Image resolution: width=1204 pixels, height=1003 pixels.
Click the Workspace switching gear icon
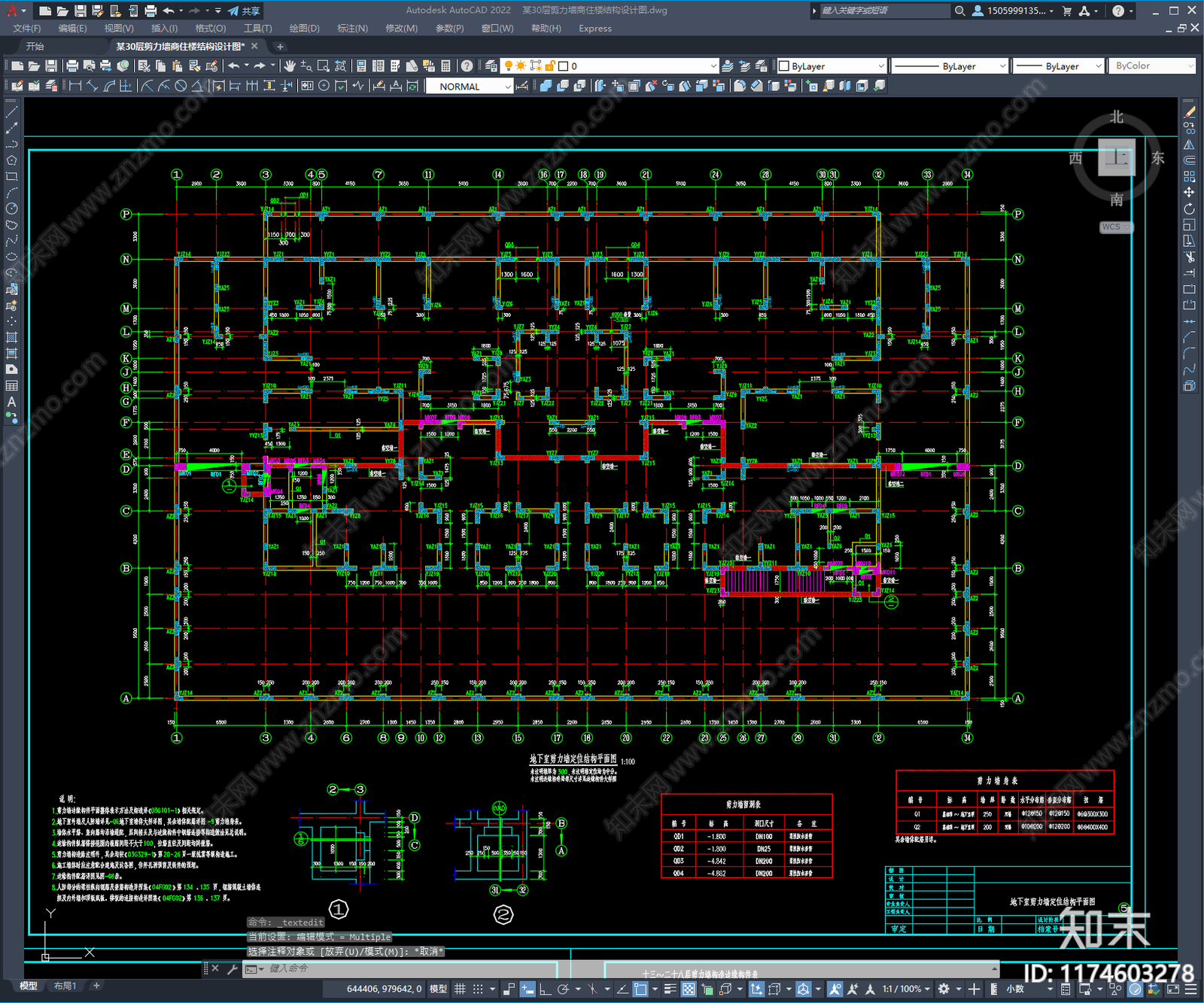944,989
